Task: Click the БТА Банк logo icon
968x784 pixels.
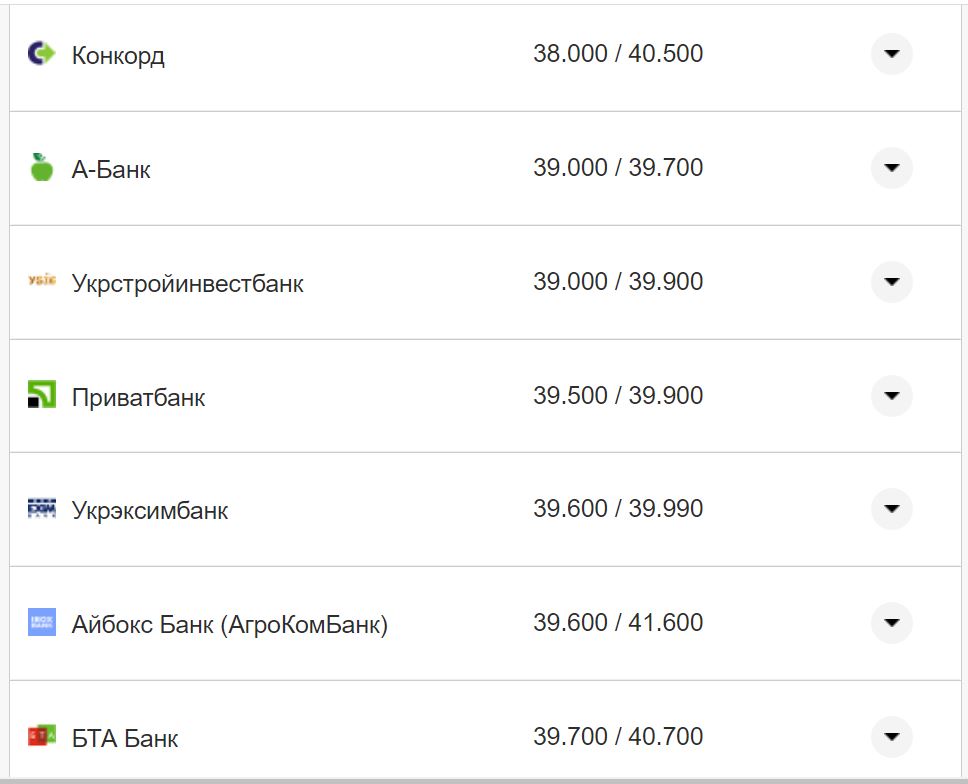Action: 42,736
